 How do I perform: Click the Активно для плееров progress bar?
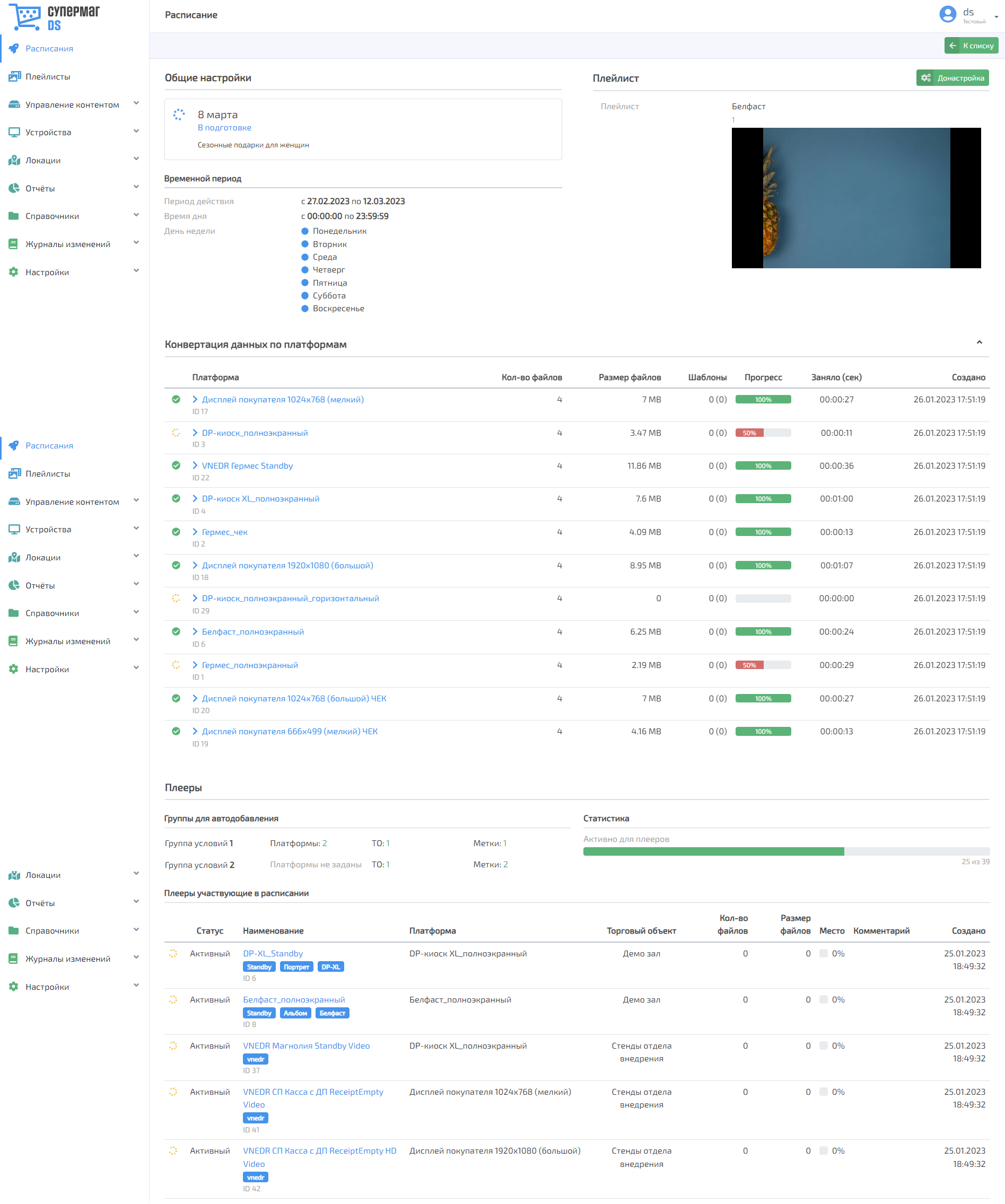pos(786,851)
